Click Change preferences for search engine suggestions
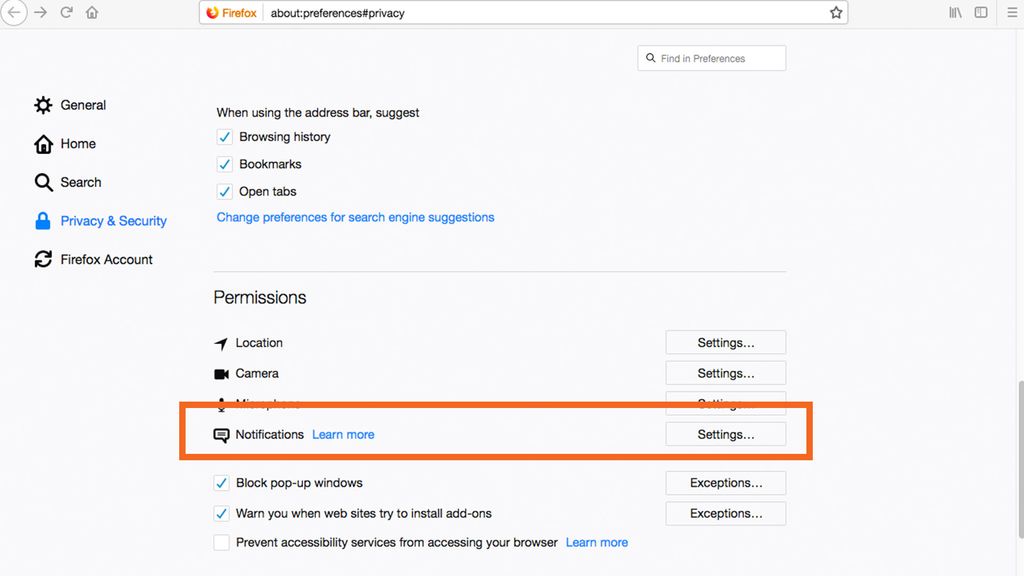Image resolution: width=1024 pixels, height=576 pixels. tap(355, 216)
